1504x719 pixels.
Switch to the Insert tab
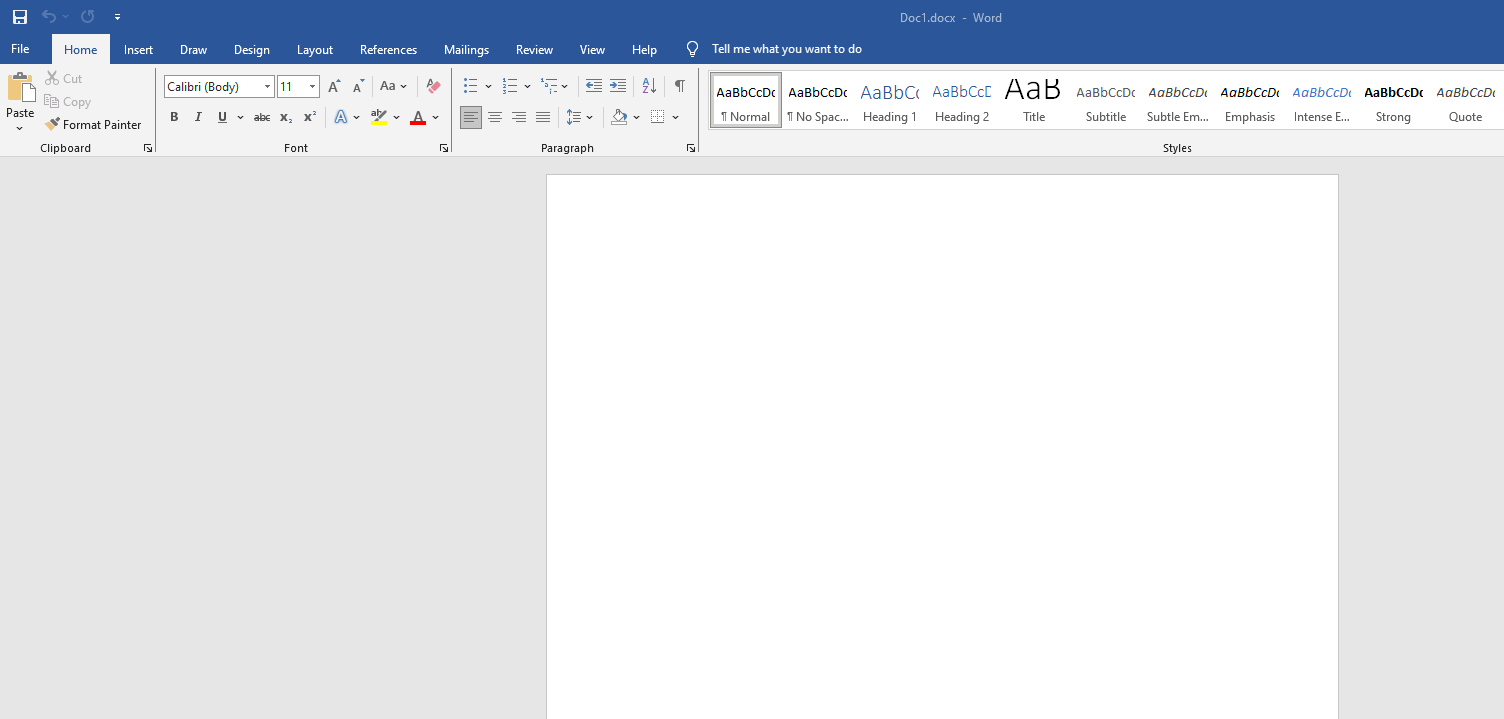[x=139, y=49]
